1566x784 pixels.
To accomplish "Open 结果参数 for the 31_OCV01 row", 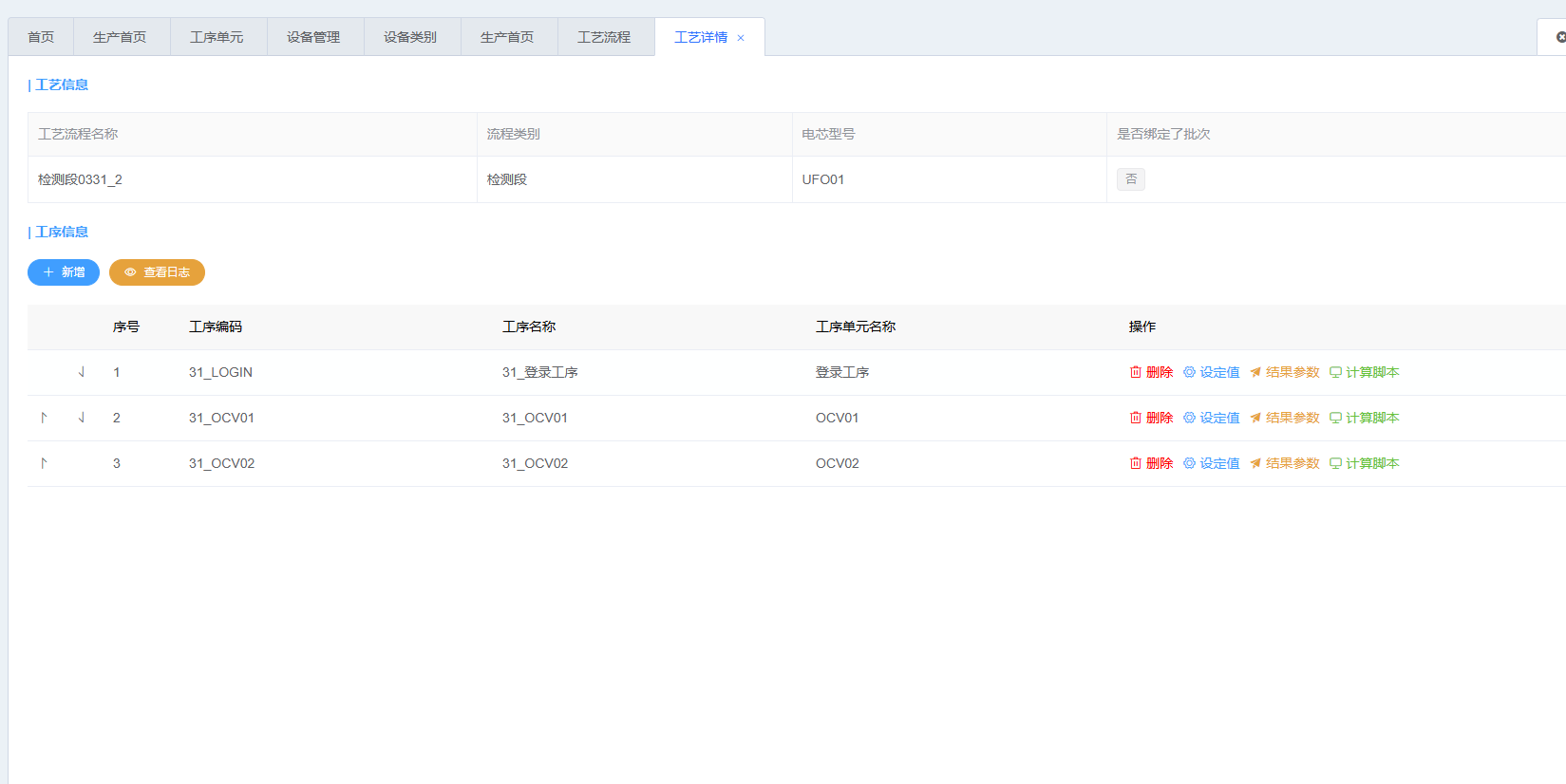I will point(1285,418).
